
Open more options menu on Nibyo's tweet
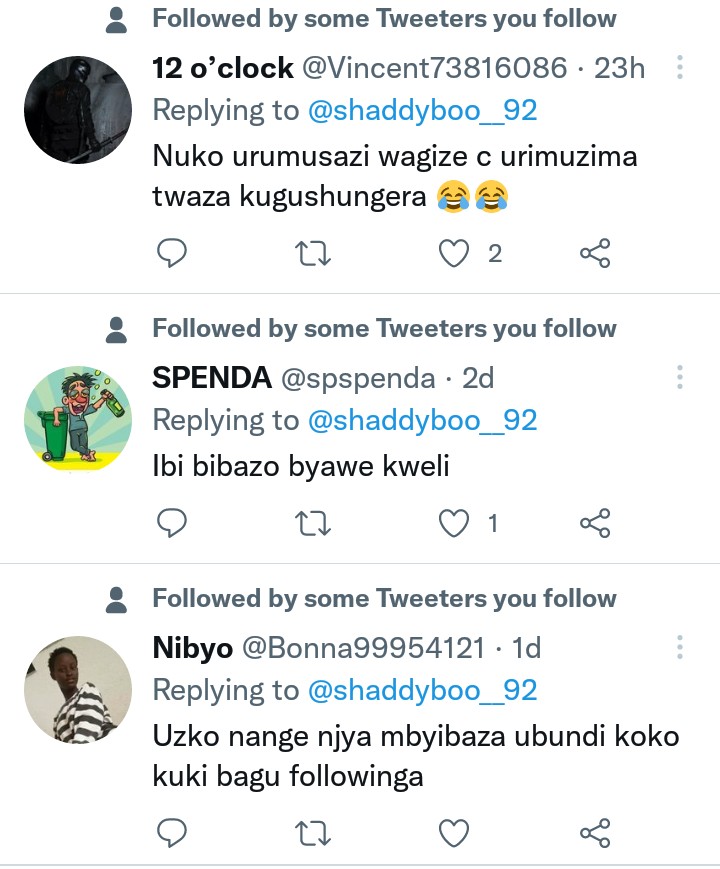pos(680,647)
